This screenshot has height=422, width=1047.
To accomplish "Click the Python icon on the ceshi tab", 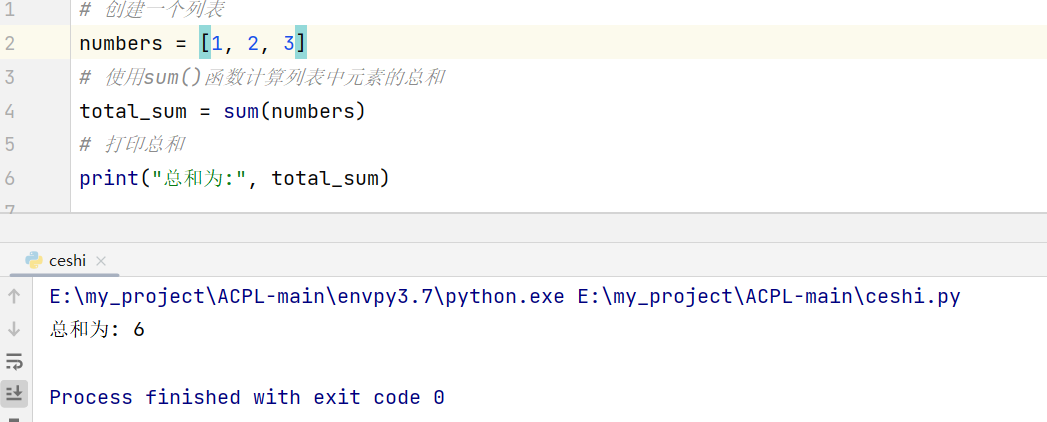I will click(x=33, y=260).
